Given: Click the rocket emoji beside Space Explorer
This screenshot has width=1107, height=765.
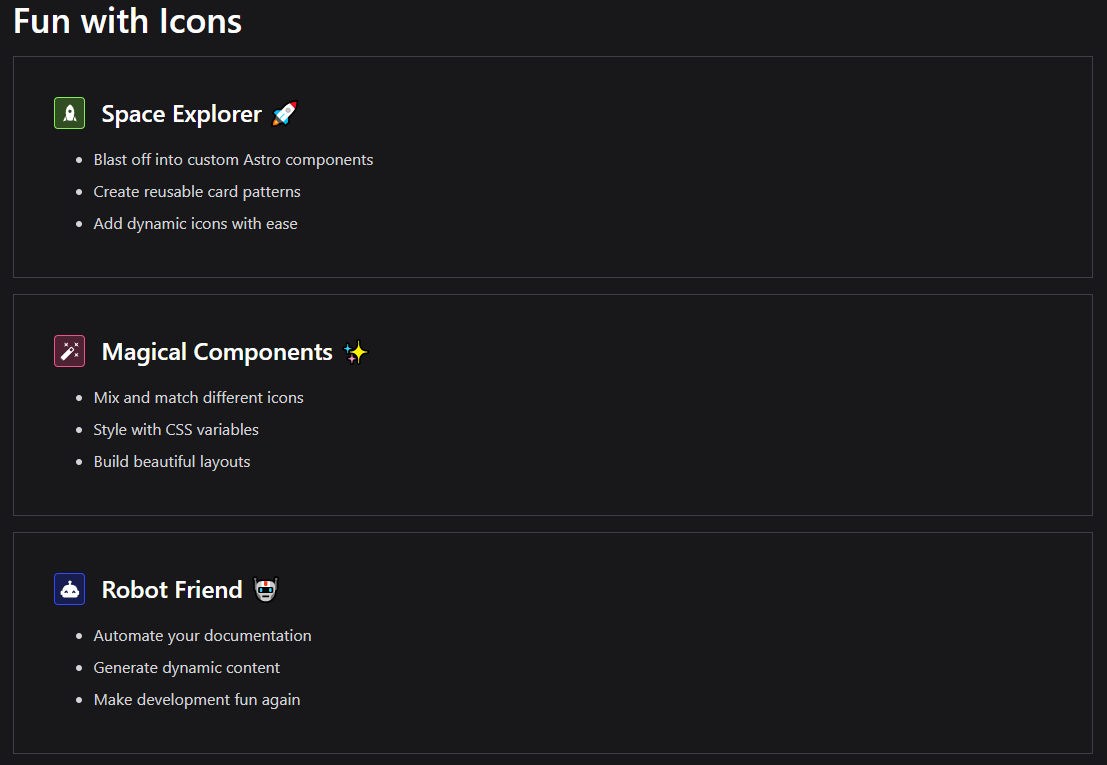Looking at the screenshot, I should tap(285, 114).
